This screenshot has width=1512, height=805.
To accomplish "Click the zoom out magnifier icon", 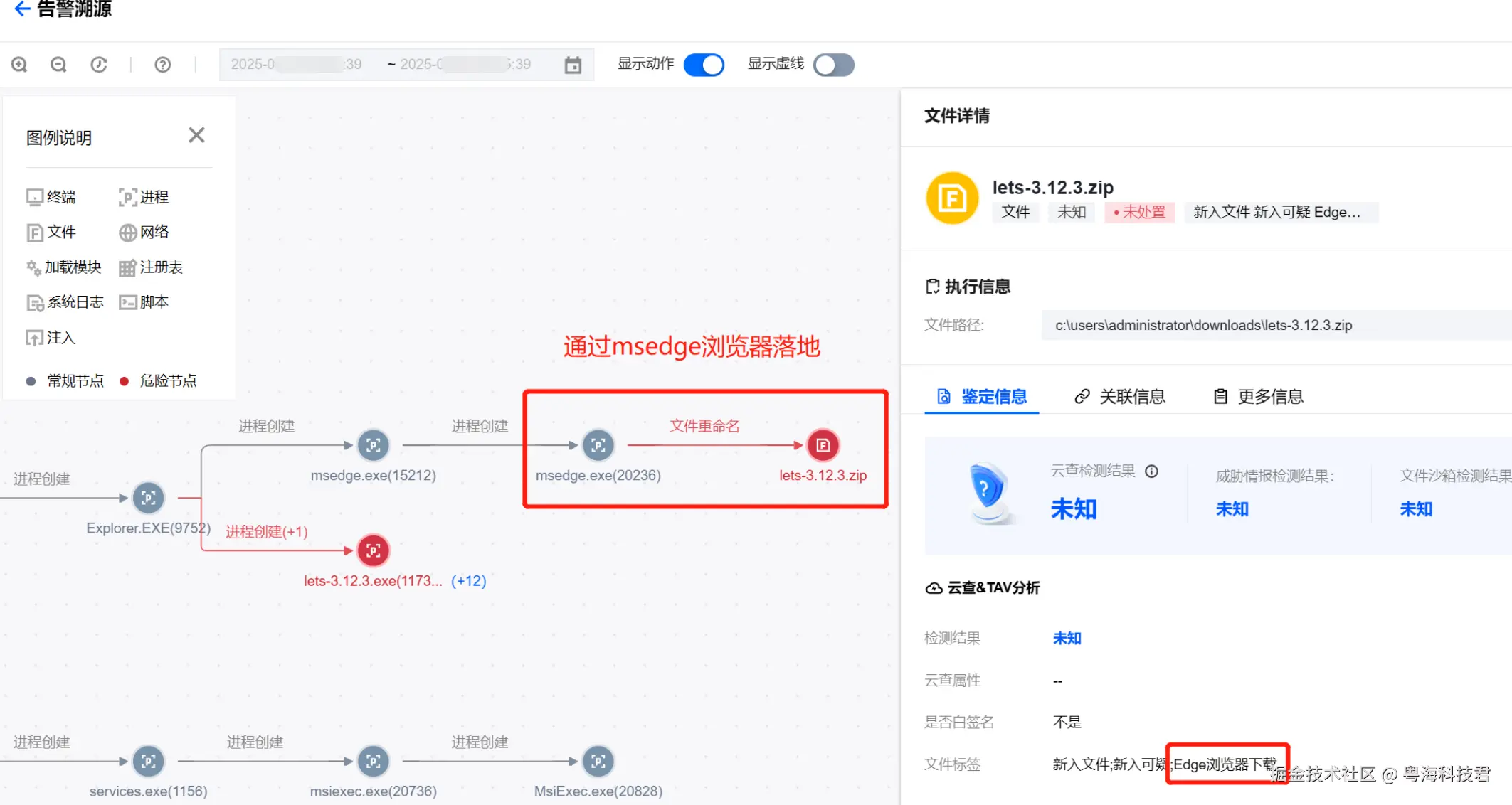I will [x=58, y=65].
